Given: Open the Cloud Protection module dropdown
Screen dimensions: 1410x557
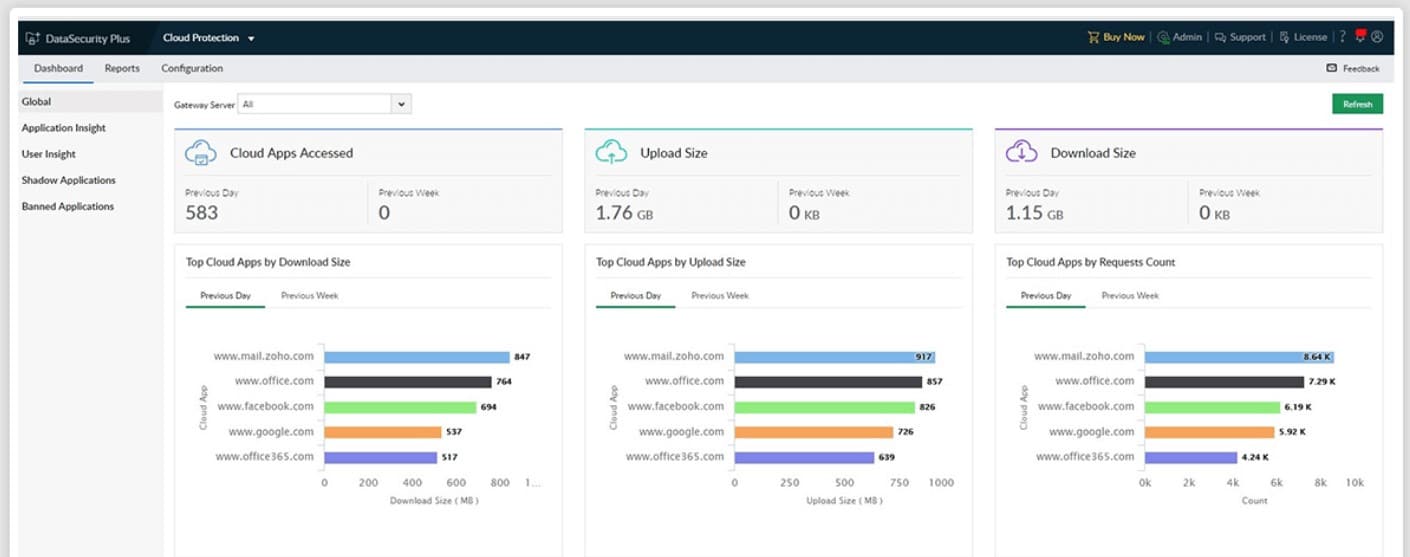Looking at the screenshot, I should [x=209, y=38].
